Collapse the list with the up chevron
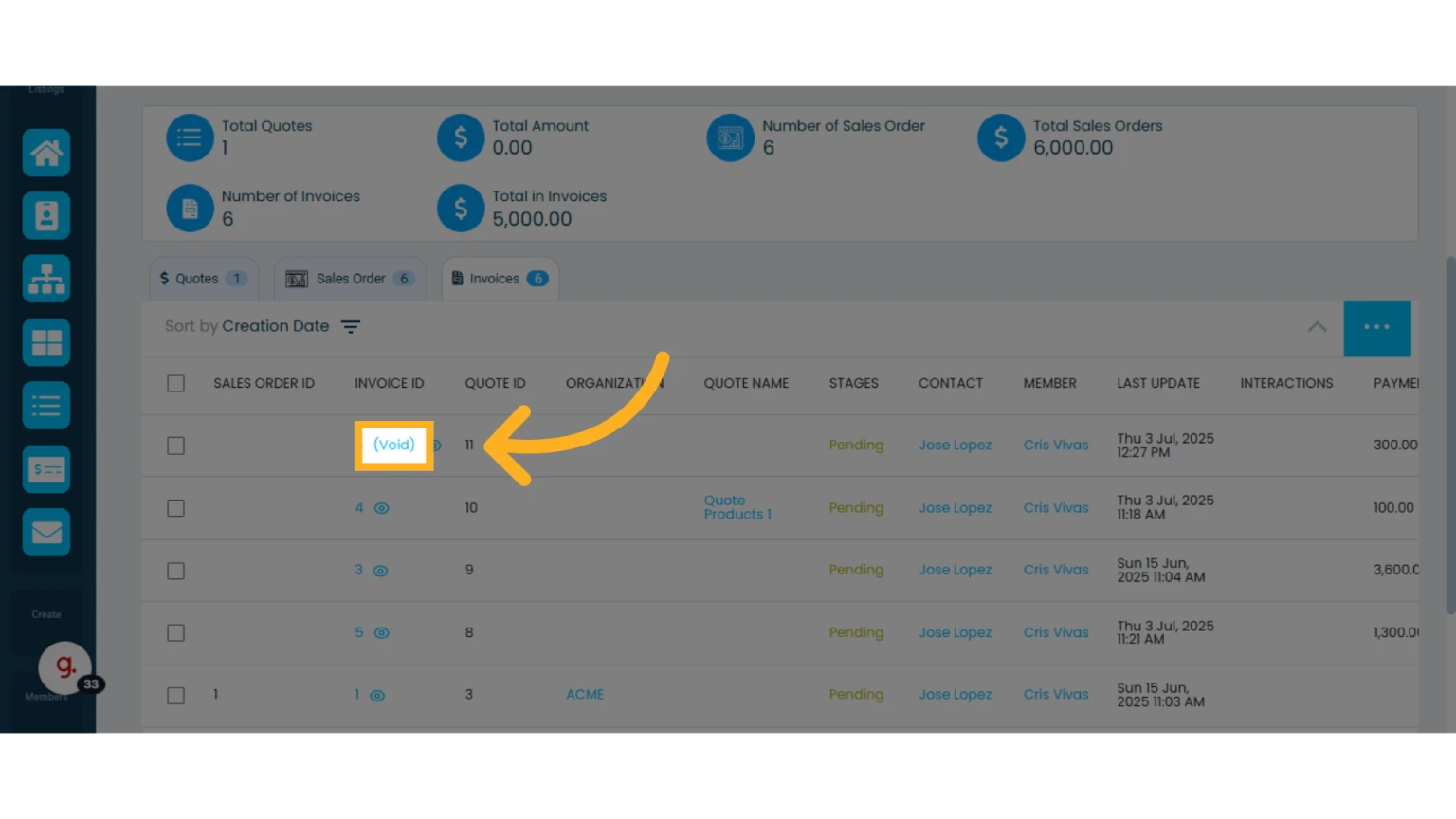1456x819 pixels. [1317, 327]
